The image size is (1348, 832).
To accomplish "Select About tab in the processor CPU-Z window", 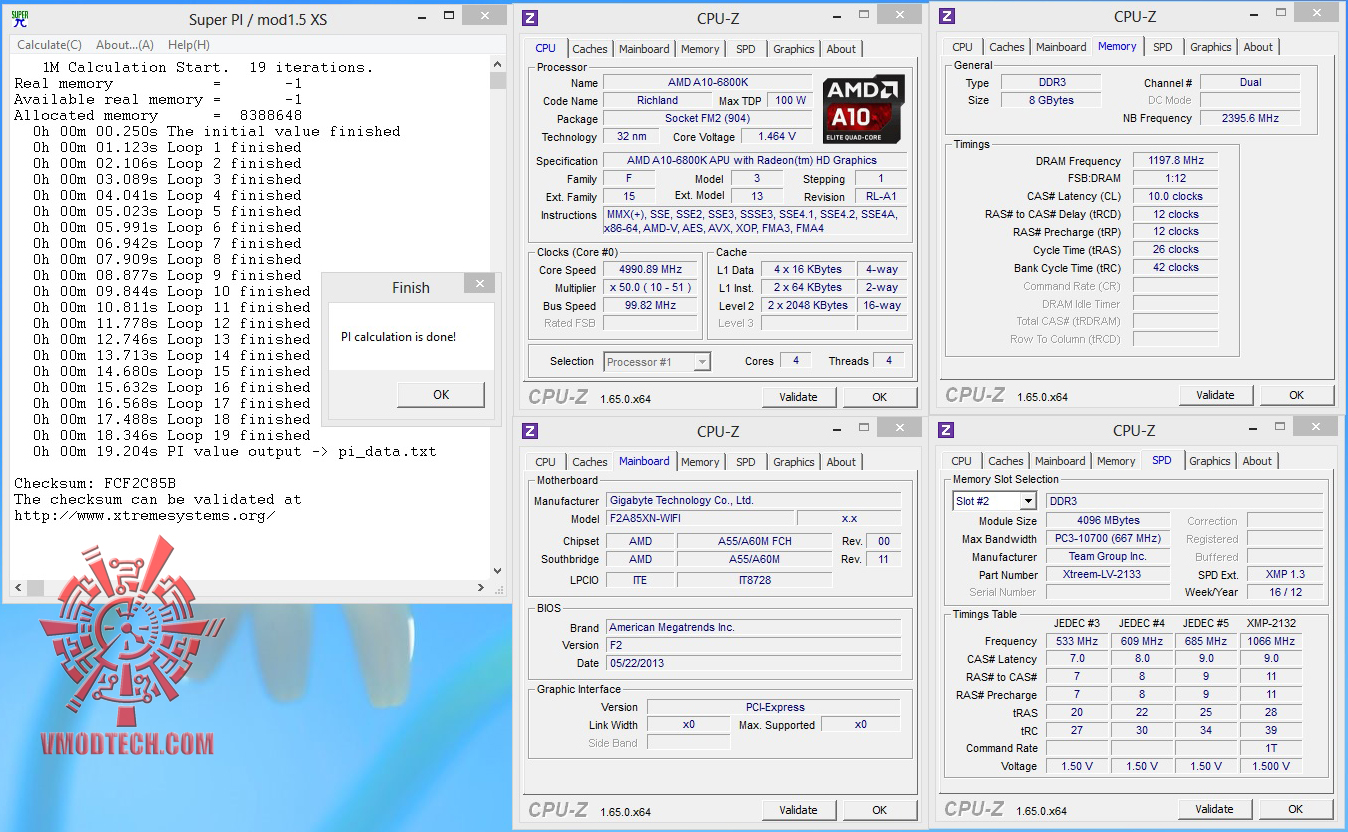I will (x=841, y=49).
